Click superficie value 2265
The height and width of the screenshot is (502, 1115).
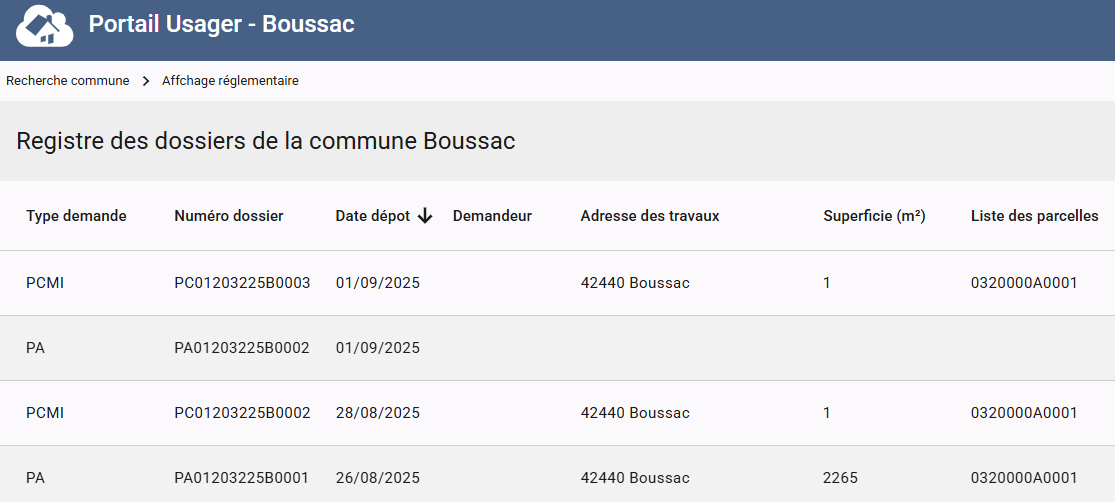click(840, 478)
